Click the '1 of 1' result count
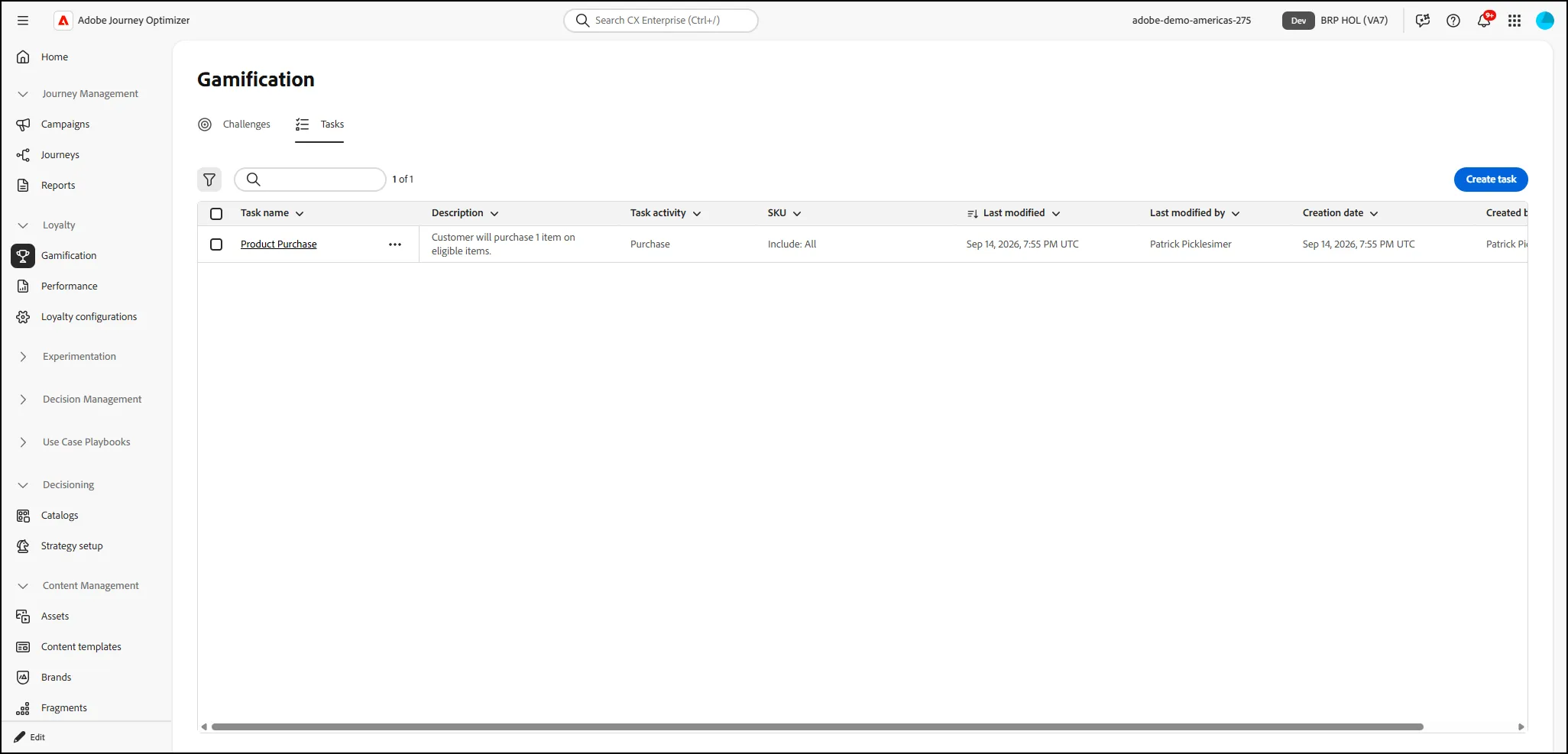Viewport: 1568px width, 754px height. 403,180
